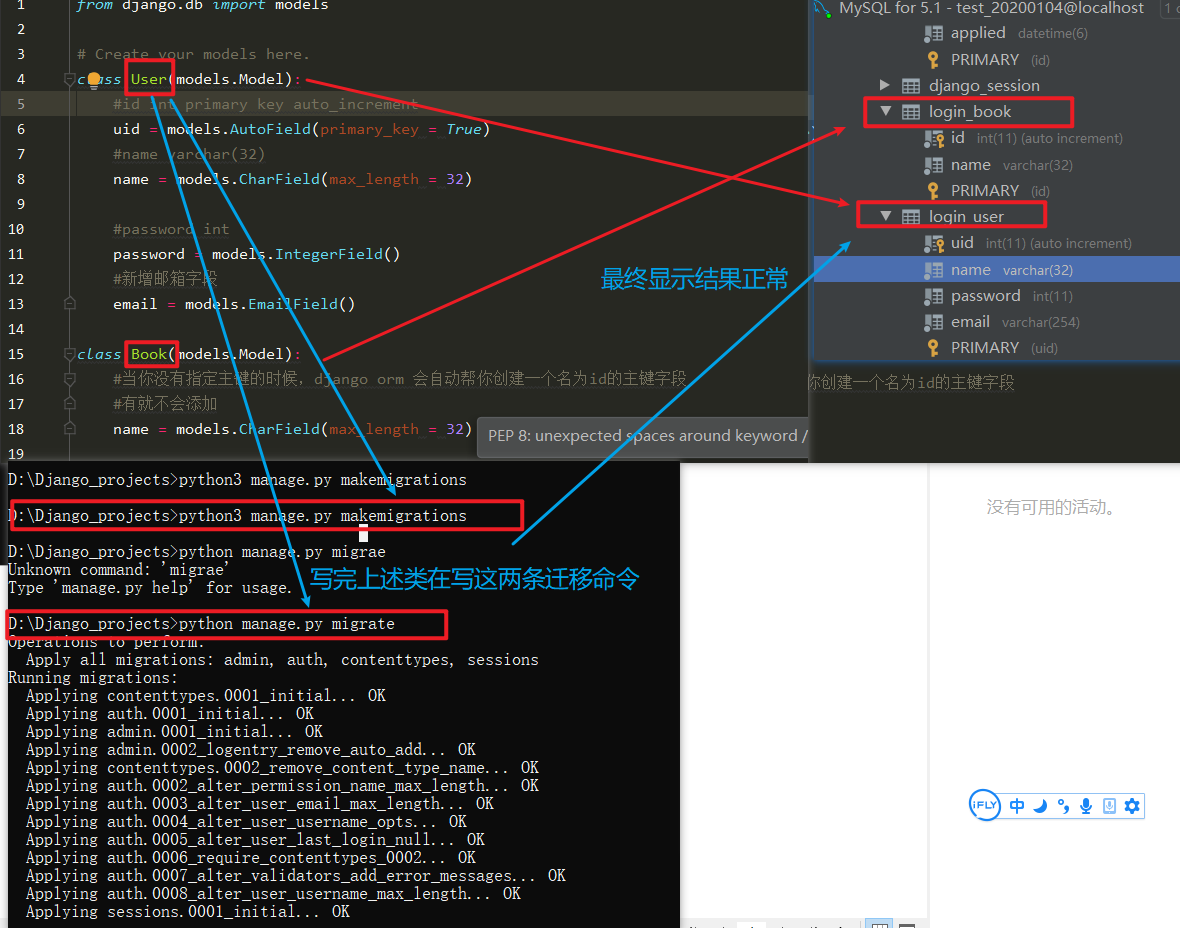Screen dimensions: 1180x928
Task: Collapse the login_book table node
Action: 886,111
